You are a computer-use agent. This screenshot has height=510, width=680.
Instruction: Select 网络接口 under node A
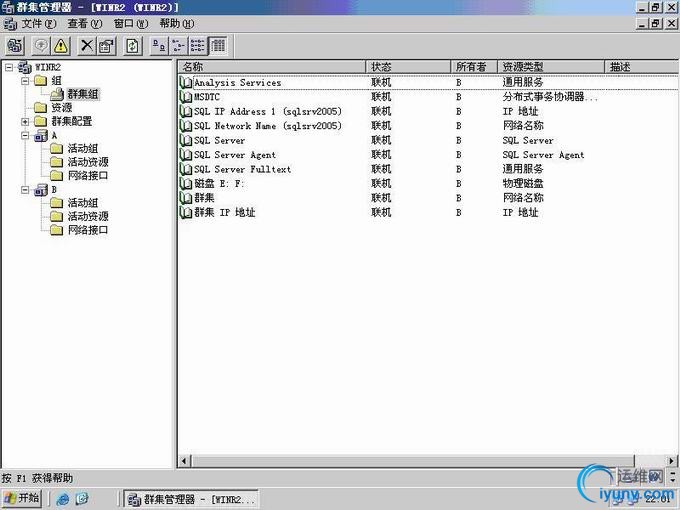[x=88, y=176]
